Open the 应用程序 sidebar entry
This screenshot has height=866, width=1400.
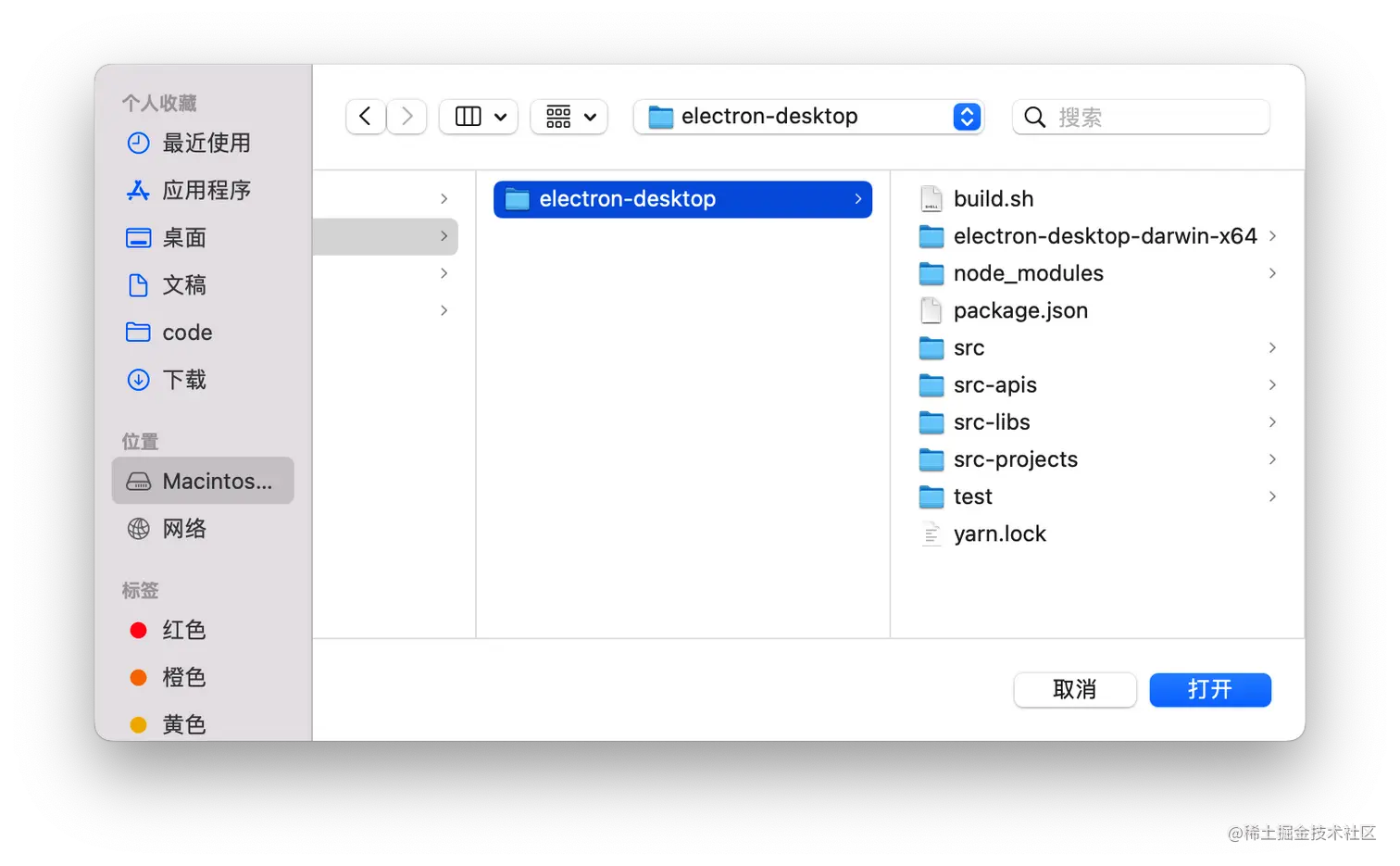tap(206, 191)
